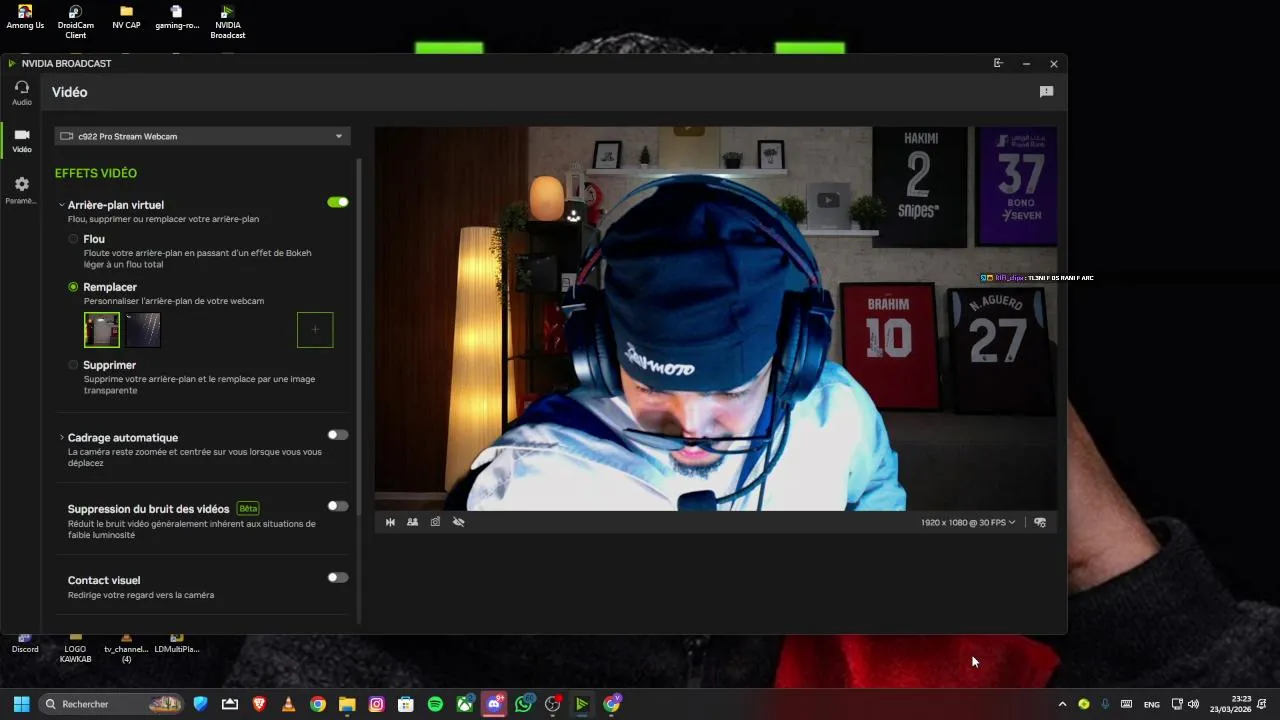Open the Audio section in sidebar
The width and height of the screenshot is (1280, 720).
pos(22,92)
